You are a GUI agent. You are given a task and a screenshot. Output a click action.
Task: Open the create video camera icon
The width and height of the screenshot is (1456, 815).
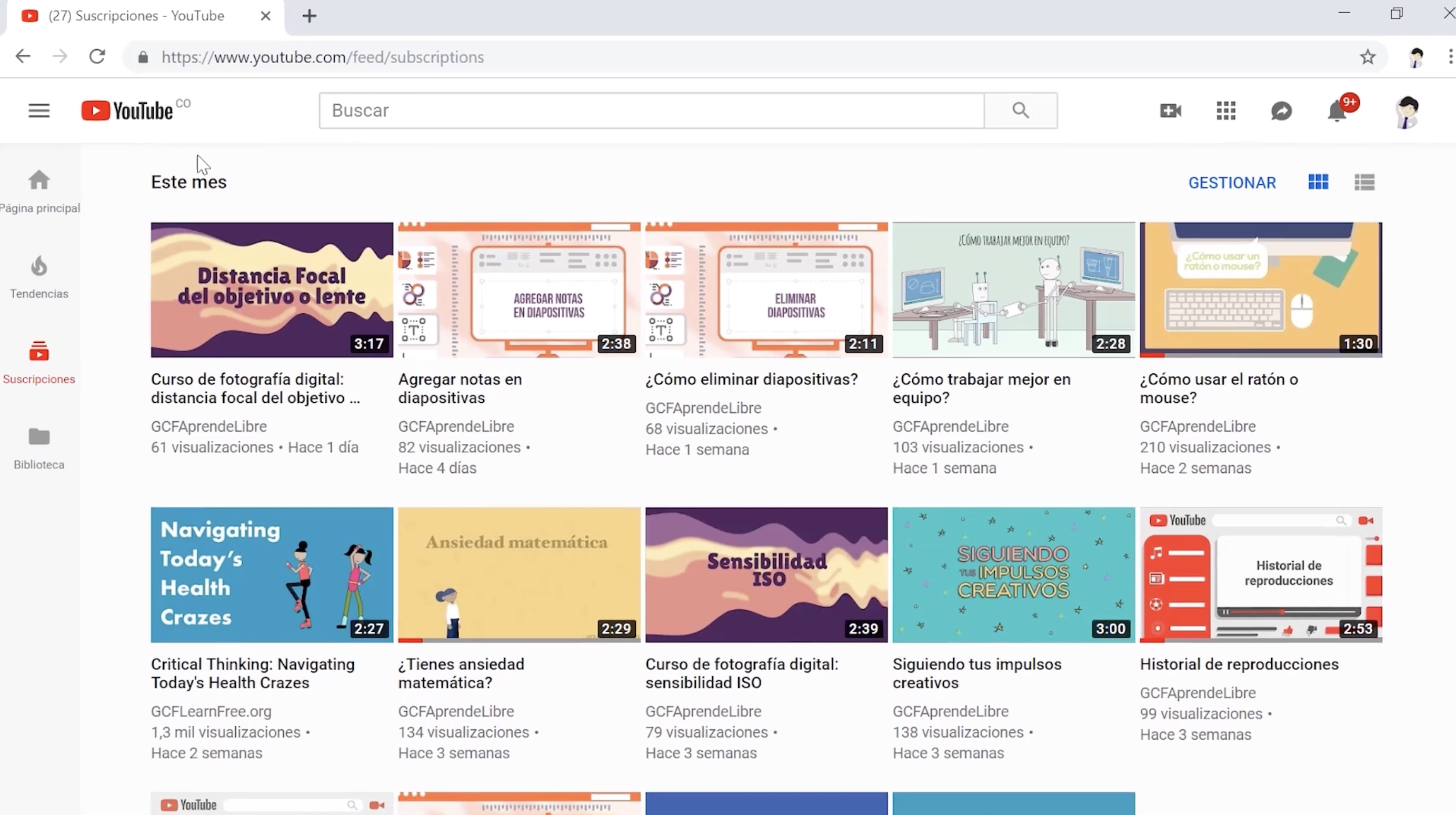pos(1170,111)
